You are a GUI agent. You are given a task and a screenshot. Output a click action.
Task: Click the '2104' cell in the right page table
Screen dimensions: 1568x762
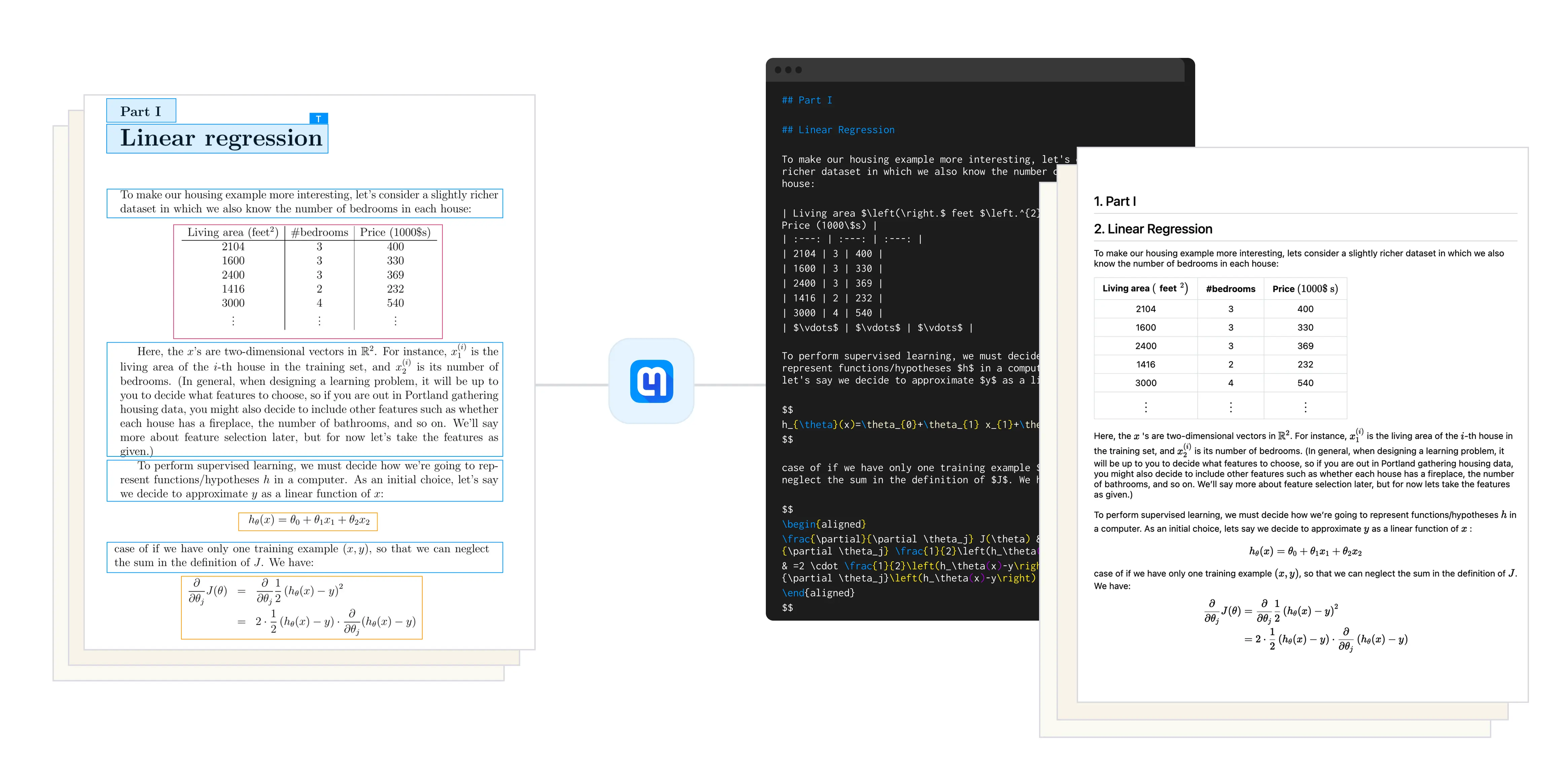coord(1146,309)
